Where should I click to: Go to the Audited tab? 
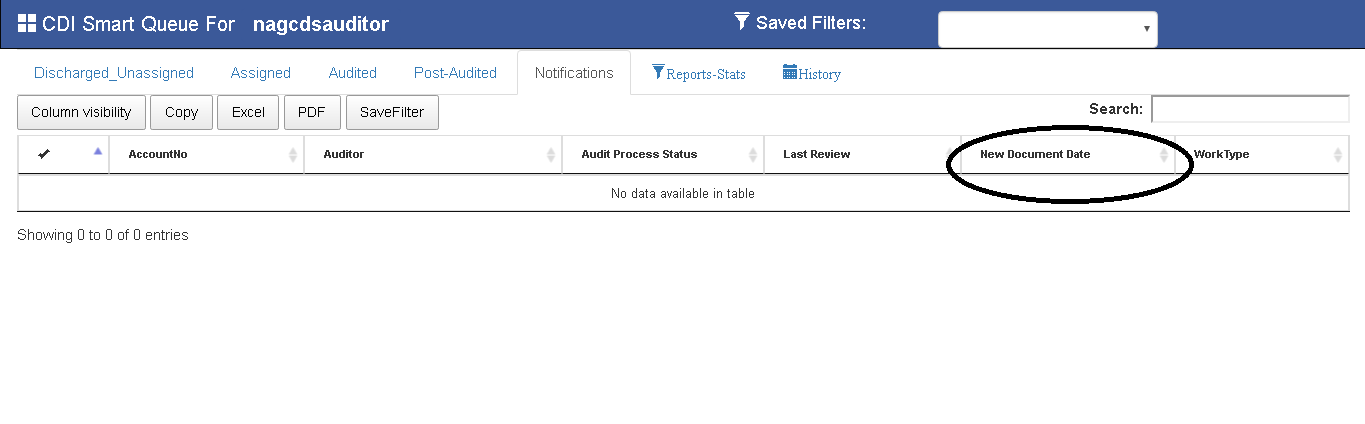[352, 73]
